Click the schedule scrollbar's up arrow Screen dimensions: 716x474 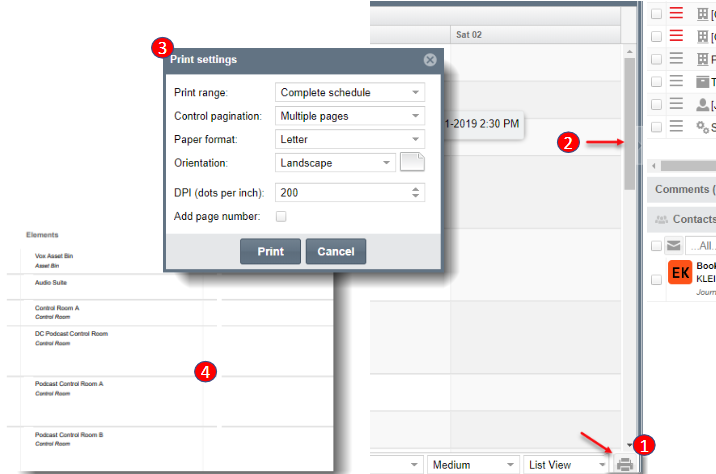tap(630, 51)
